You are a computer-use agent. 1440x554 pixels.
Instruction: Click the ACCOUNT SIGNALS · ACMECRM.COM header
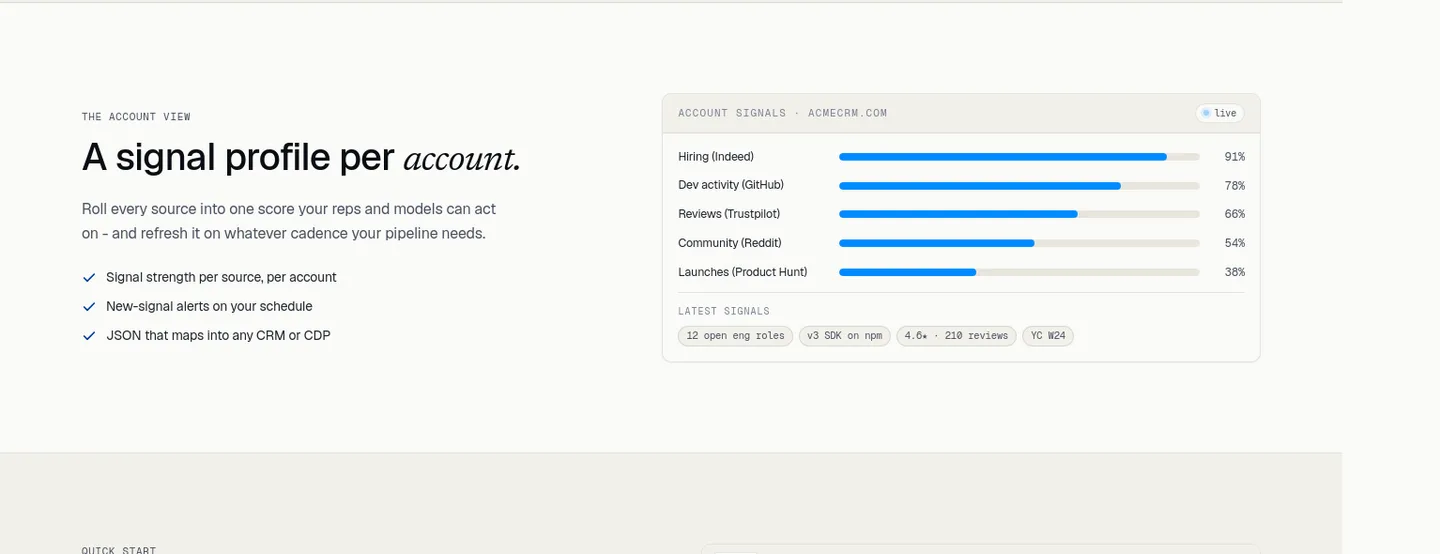782,113
